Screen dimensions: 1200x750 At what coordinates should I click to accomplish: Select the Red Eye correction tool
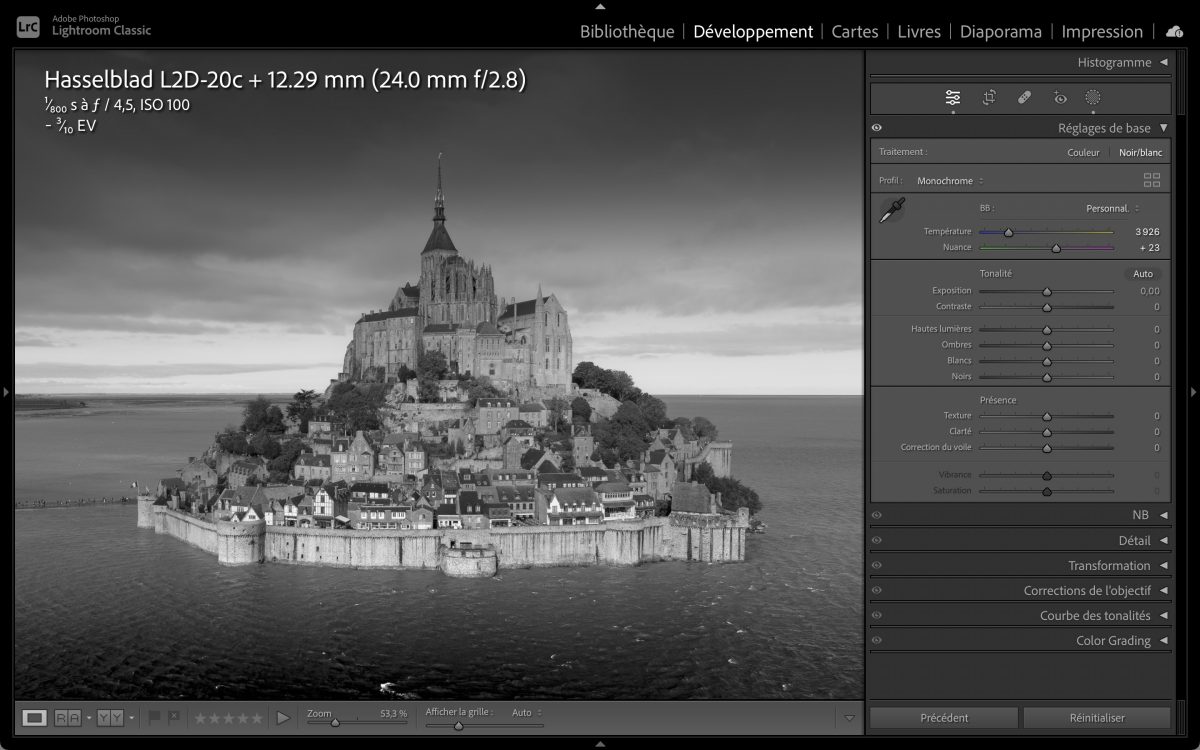(x=1060, y=98)
